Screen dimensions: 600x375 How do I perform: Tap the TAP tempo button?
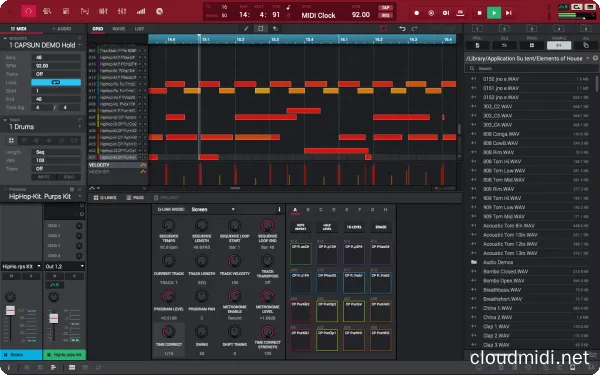[385, 8]
